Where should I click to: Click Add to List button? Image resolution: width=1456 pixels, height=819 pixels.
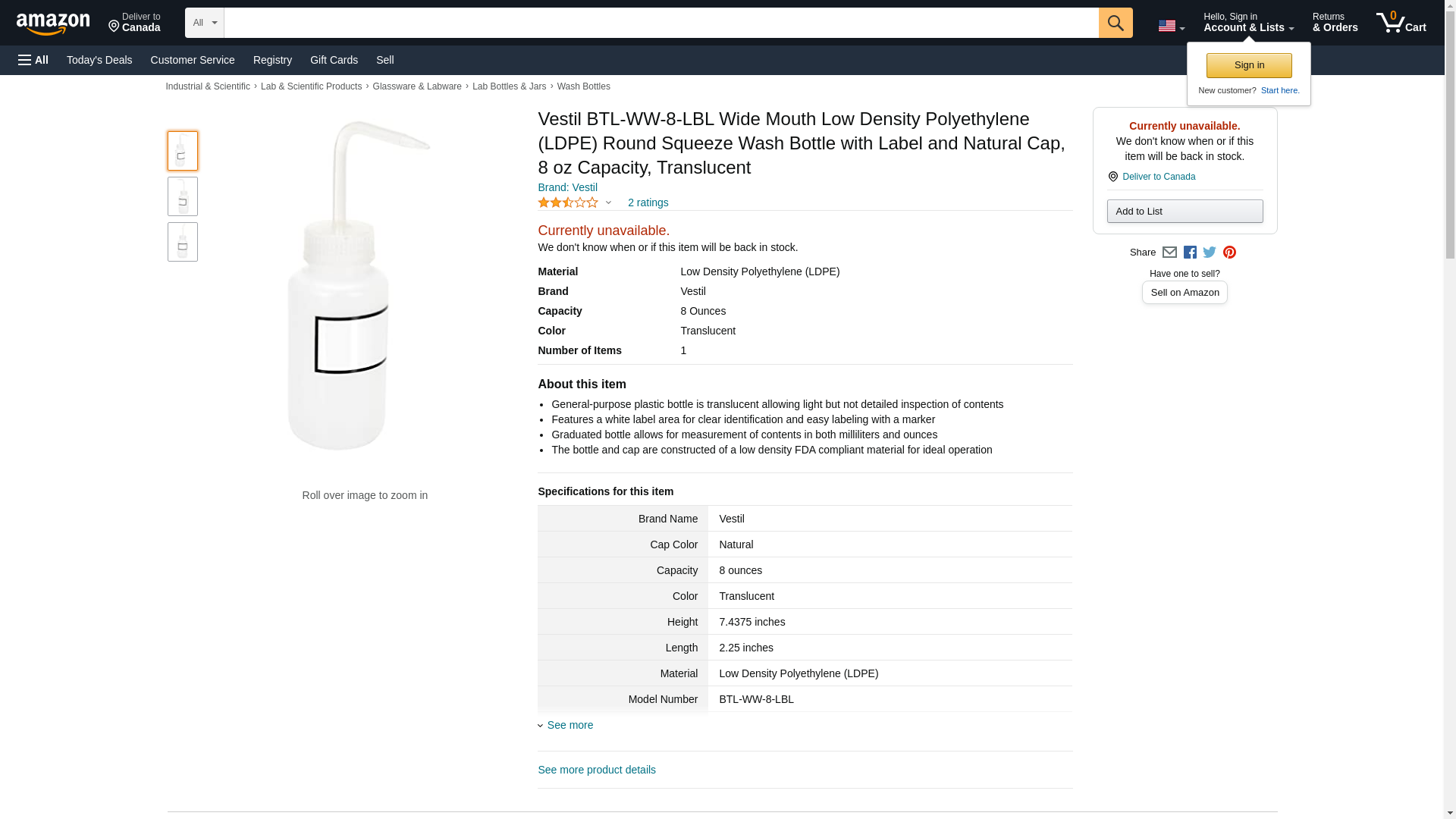tap(1184, 212)
